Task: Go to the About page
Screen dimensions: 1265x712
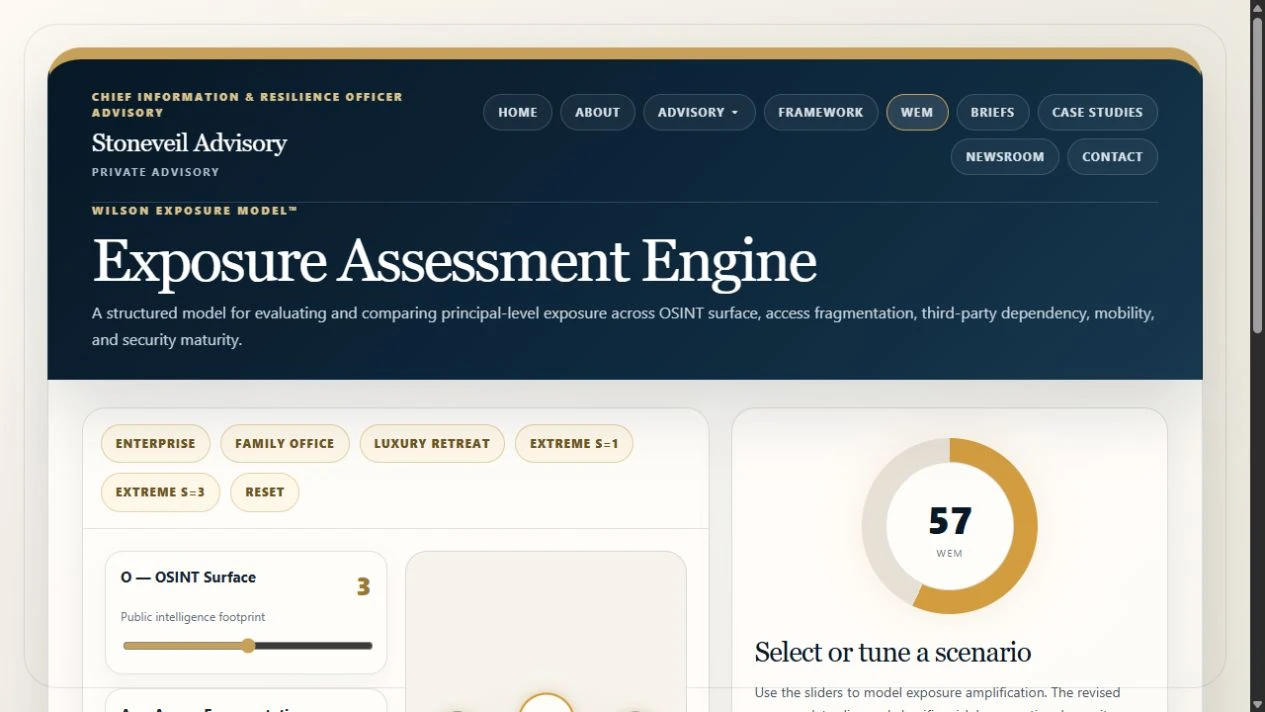Action: click(x=597, y=112)
